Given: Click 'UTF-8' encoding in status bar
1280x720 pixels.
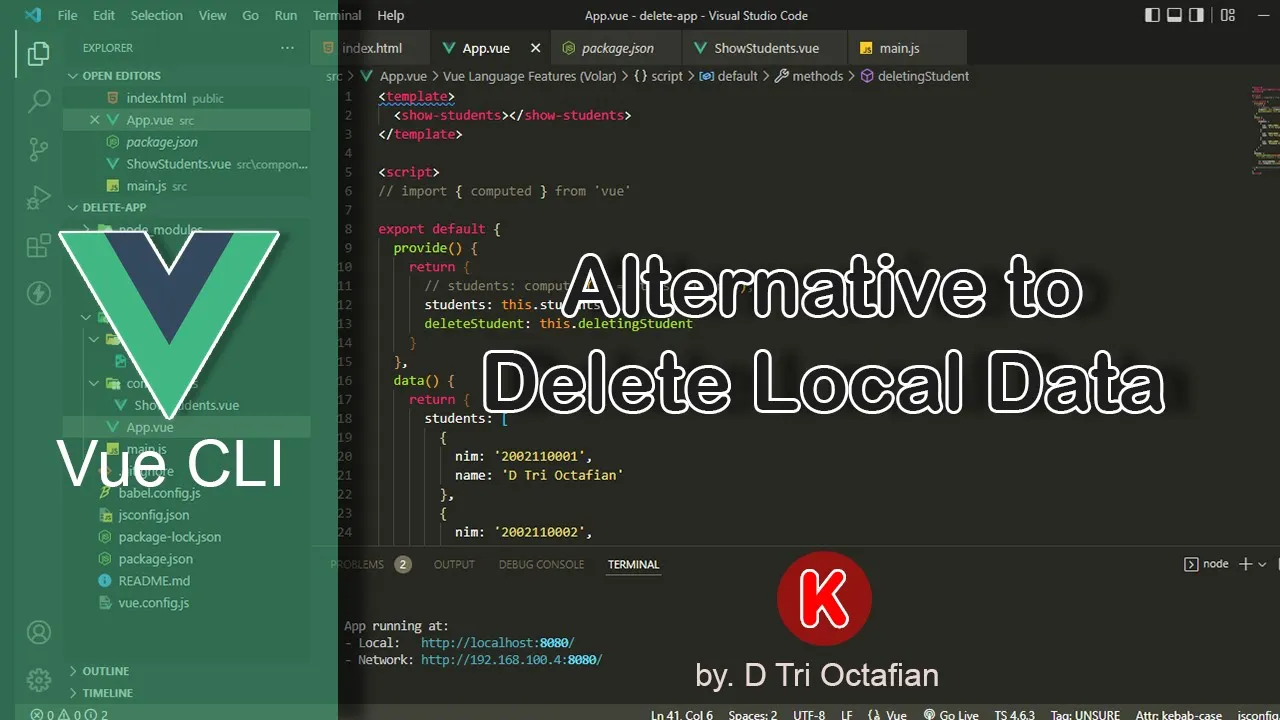Looking at the screenshot, I should (x=809, y=714).
